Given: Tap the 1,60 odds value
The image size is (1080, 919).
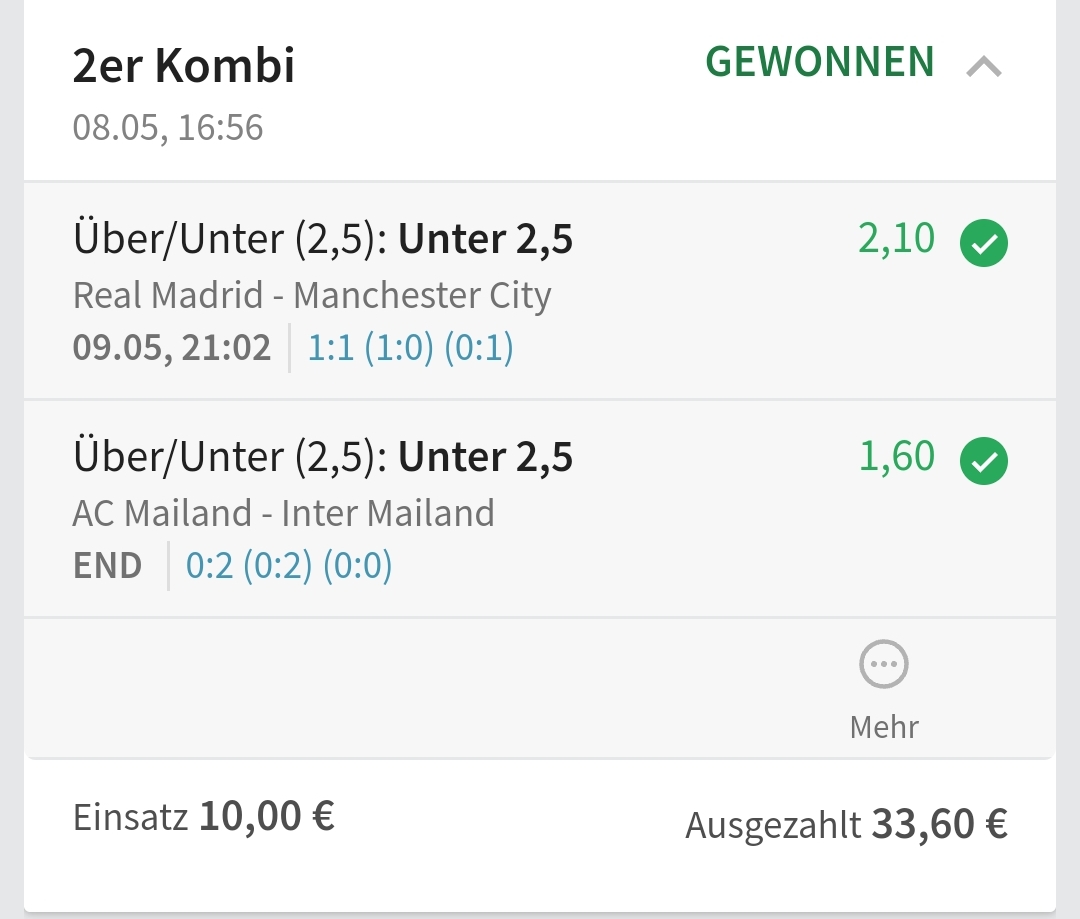Looking at the screenshot, I should 896,457.
